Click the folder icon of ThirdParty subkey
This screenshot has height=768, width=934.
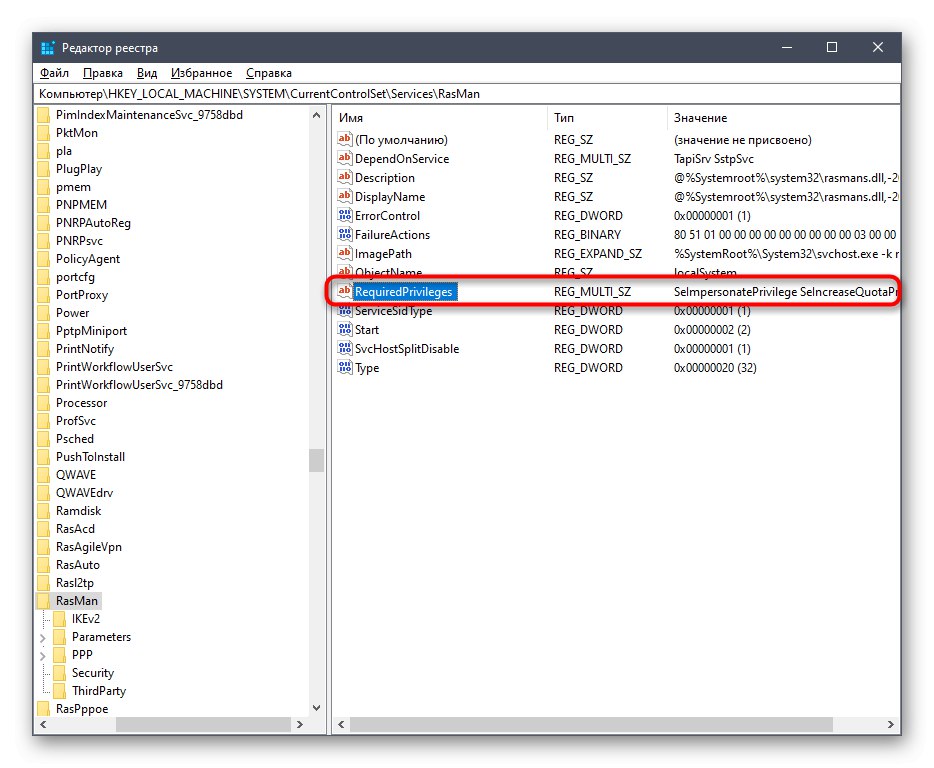(x=60, y=691)
